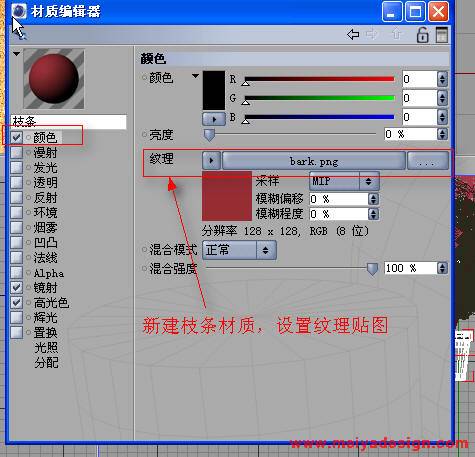Click the up arrow navigation icon
Screen dimensions: 475x457
pyautogui.click(x=396, y=34)
